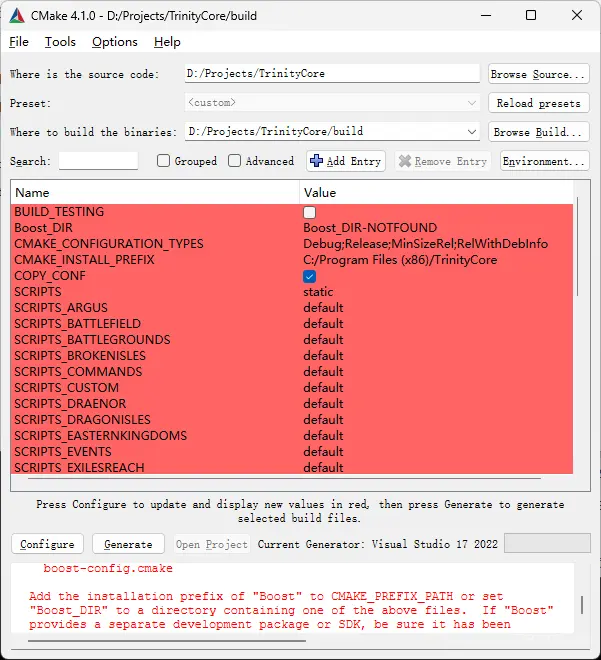Click the default value for SCRIPTS_COMMANDS
This screenshot has width=601, height=660.
(323, 372)
